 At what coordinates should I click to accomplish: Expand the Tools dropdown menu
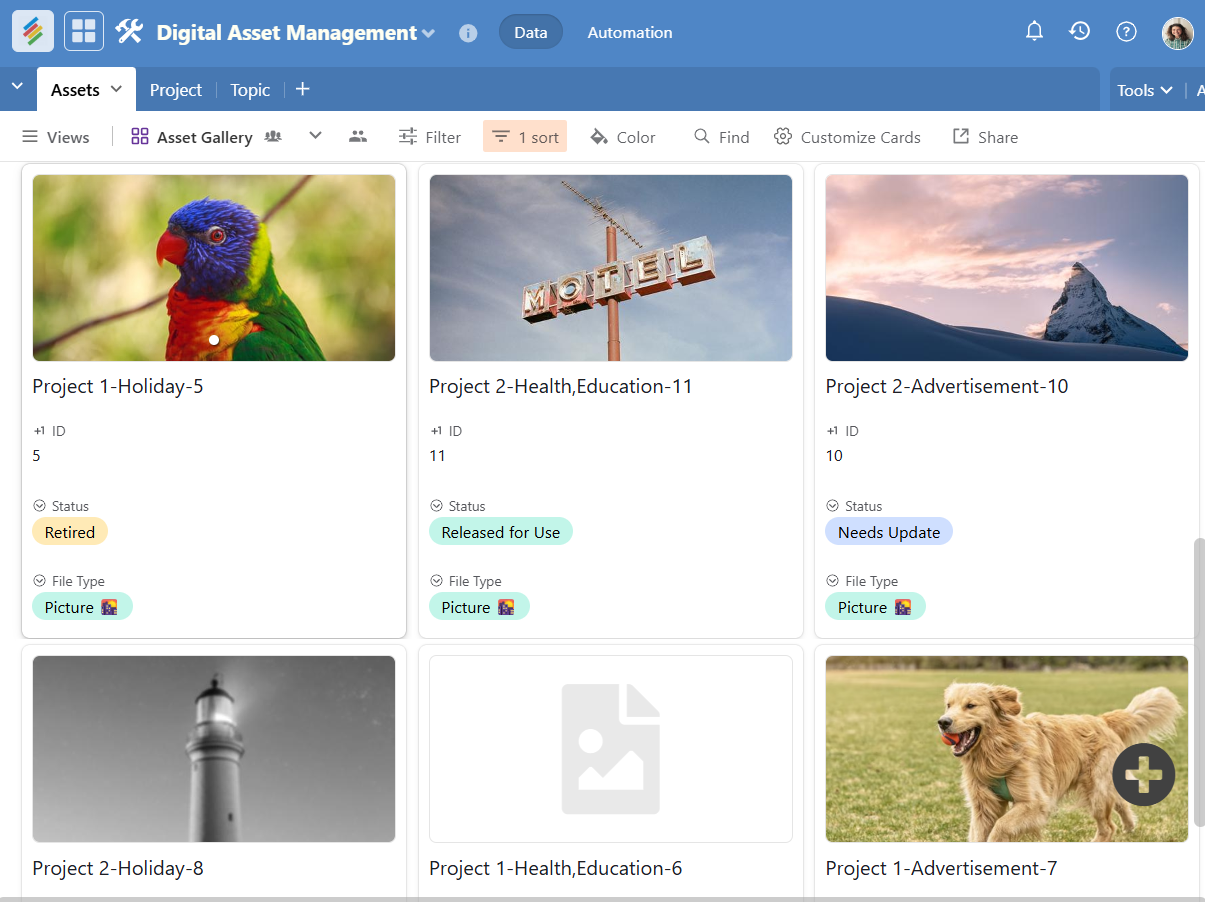pos(1143,90)
